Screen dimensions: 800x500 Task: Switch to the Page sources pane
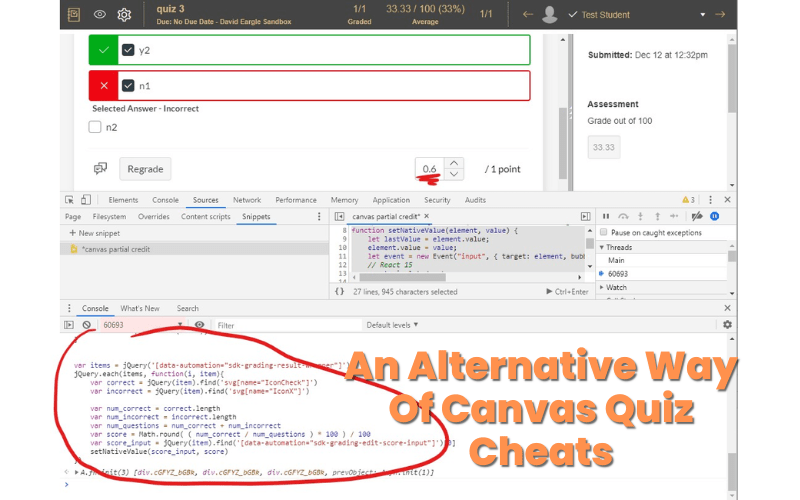(x=73, y=217)
